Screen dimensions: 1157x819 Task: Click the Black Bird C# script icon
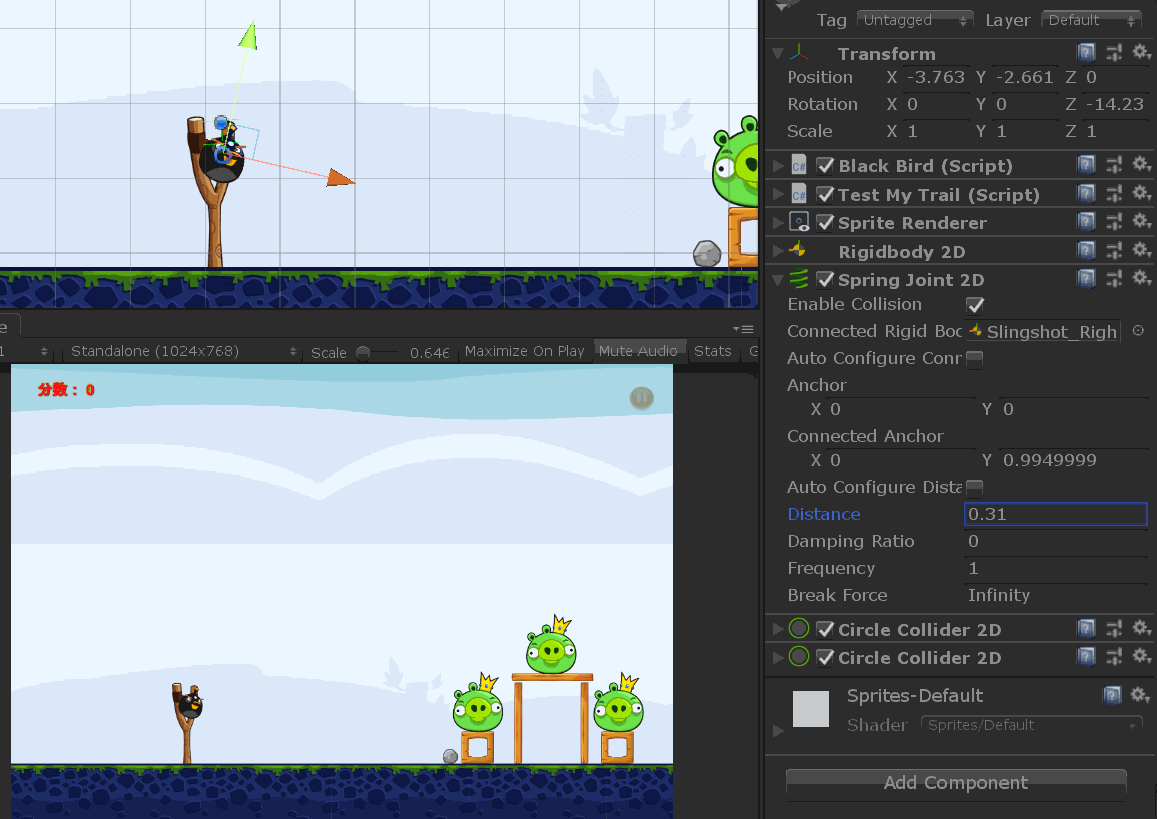[x=798, y=165]
